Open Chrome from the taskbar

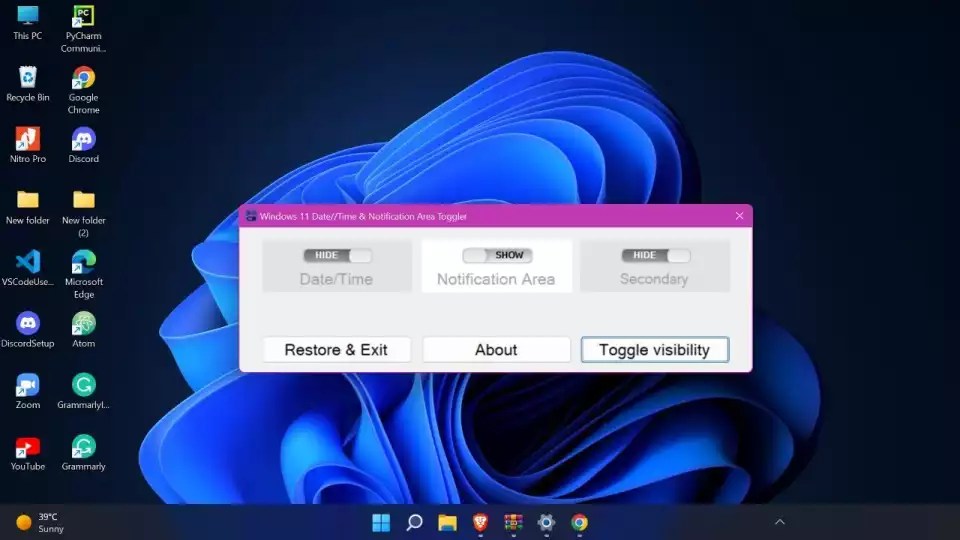pyautogui.click(x=579, y=522)
